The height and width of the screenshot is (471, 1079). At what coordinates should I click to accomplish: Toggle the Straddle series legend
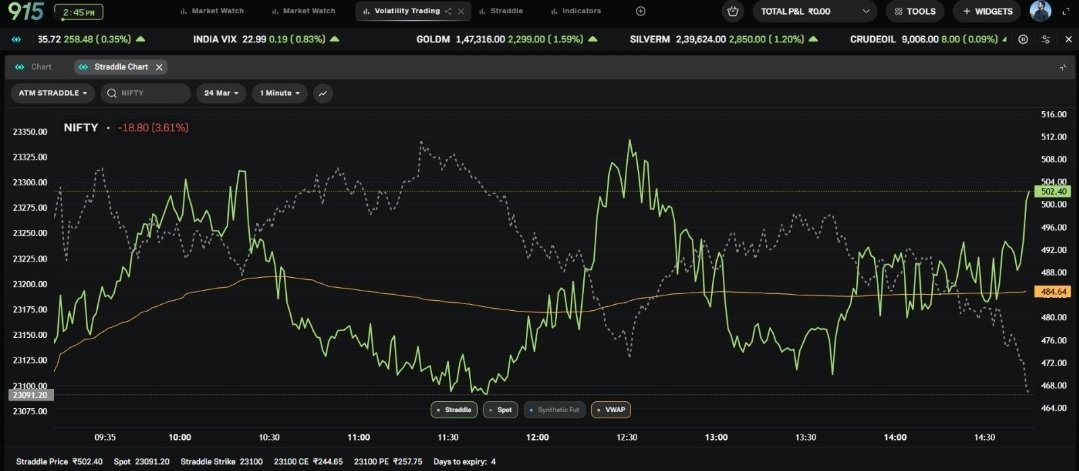click(454, 410)
